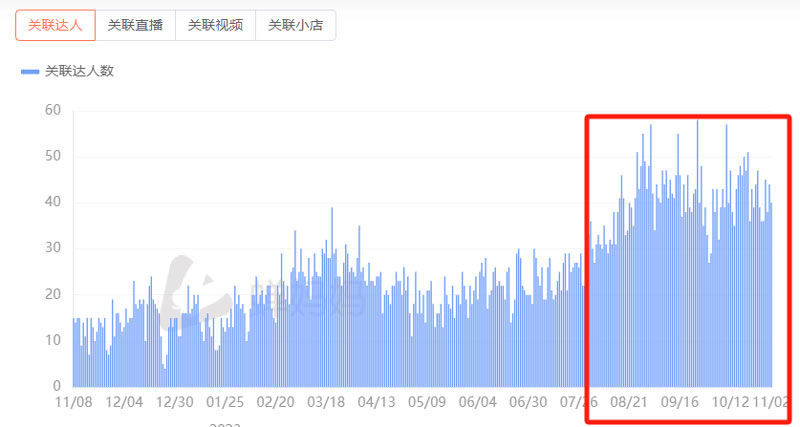Viewport: 800px width, 427px height.
Task: Select the 05/09 date on the x-axis
Action: click(427, 402)
